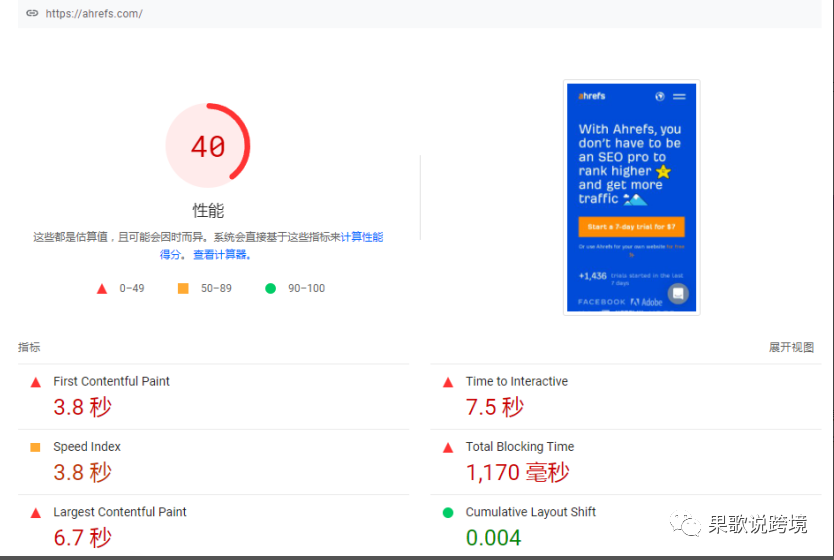Open the chat bubble icon in thumbnail
This screenshot has height=560, width=834.
(x=678, y=294)
